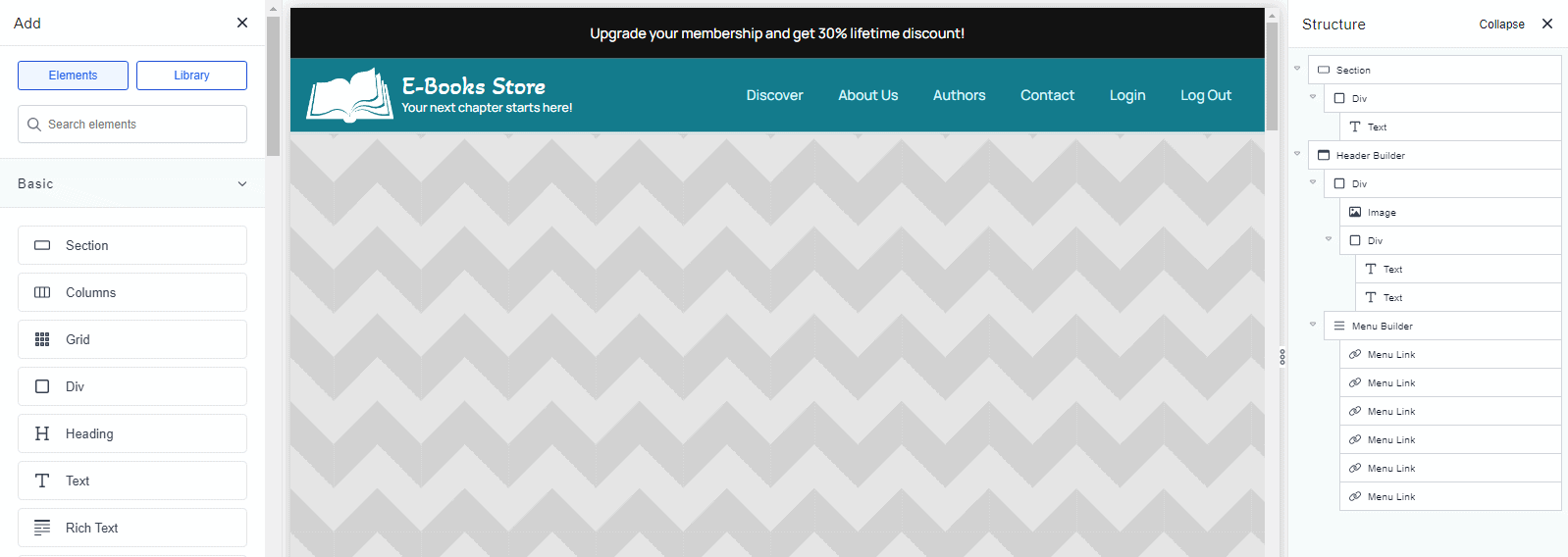Switch to the Elements tab

tap(73, 76)
